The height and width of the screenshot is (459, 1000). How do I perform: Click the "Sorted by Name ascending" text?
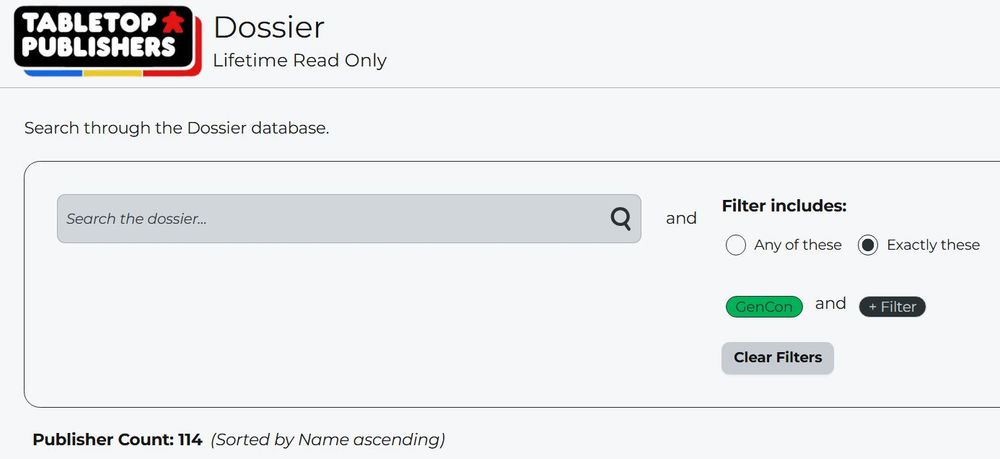(x=328, y=440)
